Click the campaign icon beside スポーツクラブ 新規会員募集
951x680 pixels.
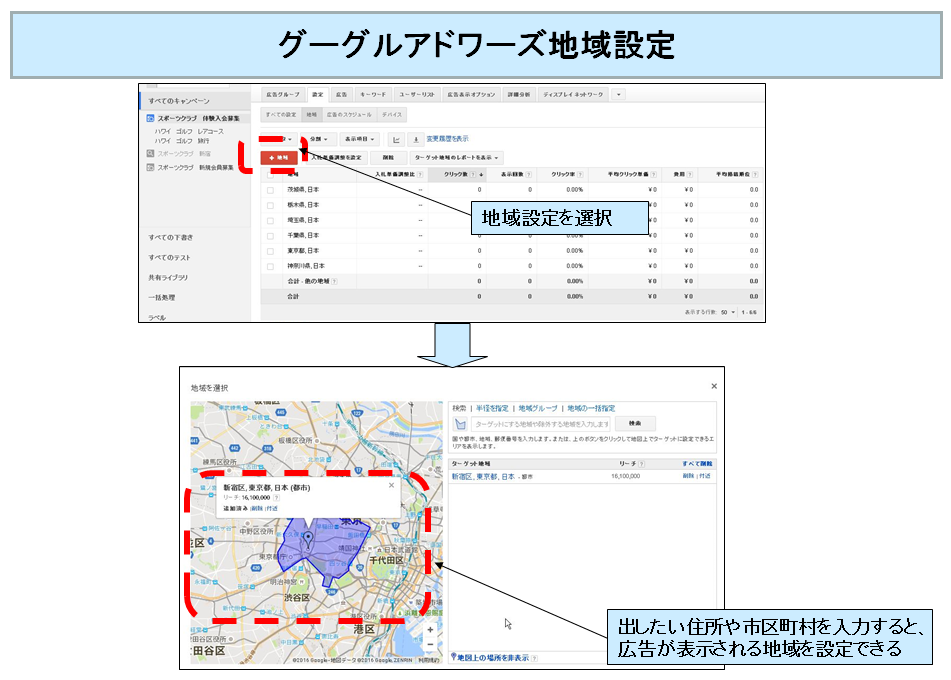pos(150,167)
